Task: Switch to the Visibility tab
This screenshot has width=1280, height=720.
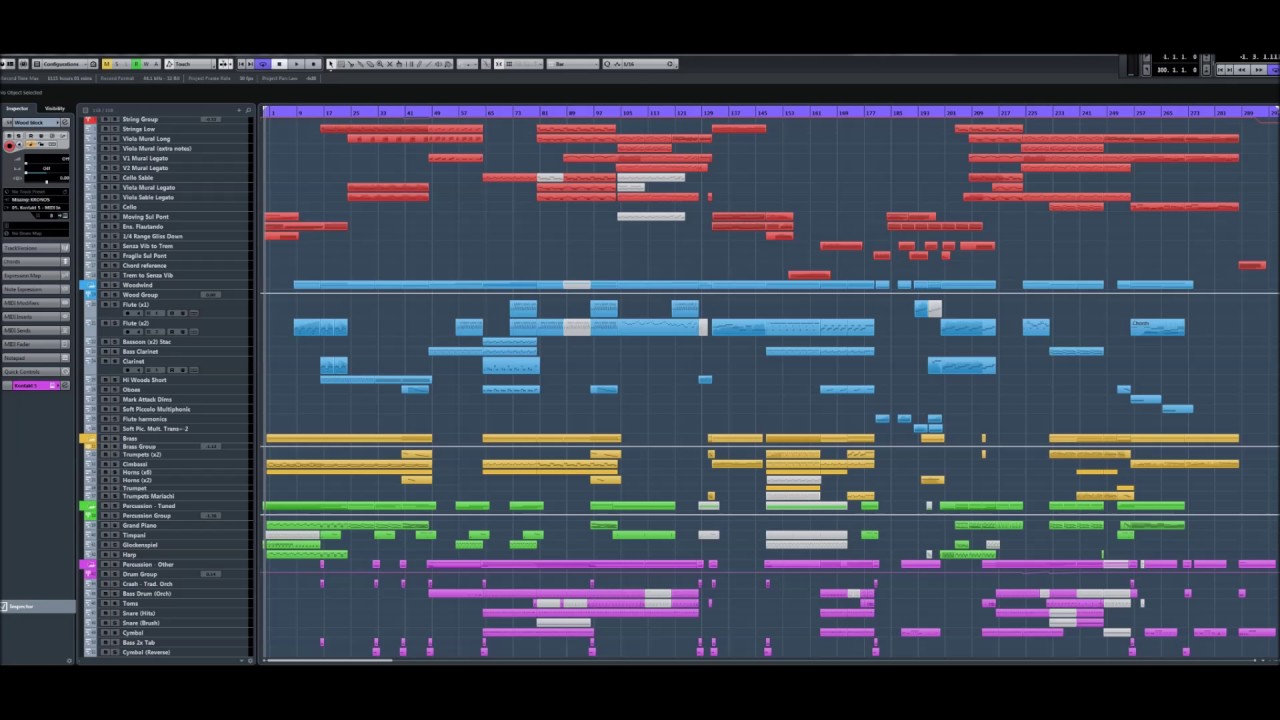Action: coord(54,108)
